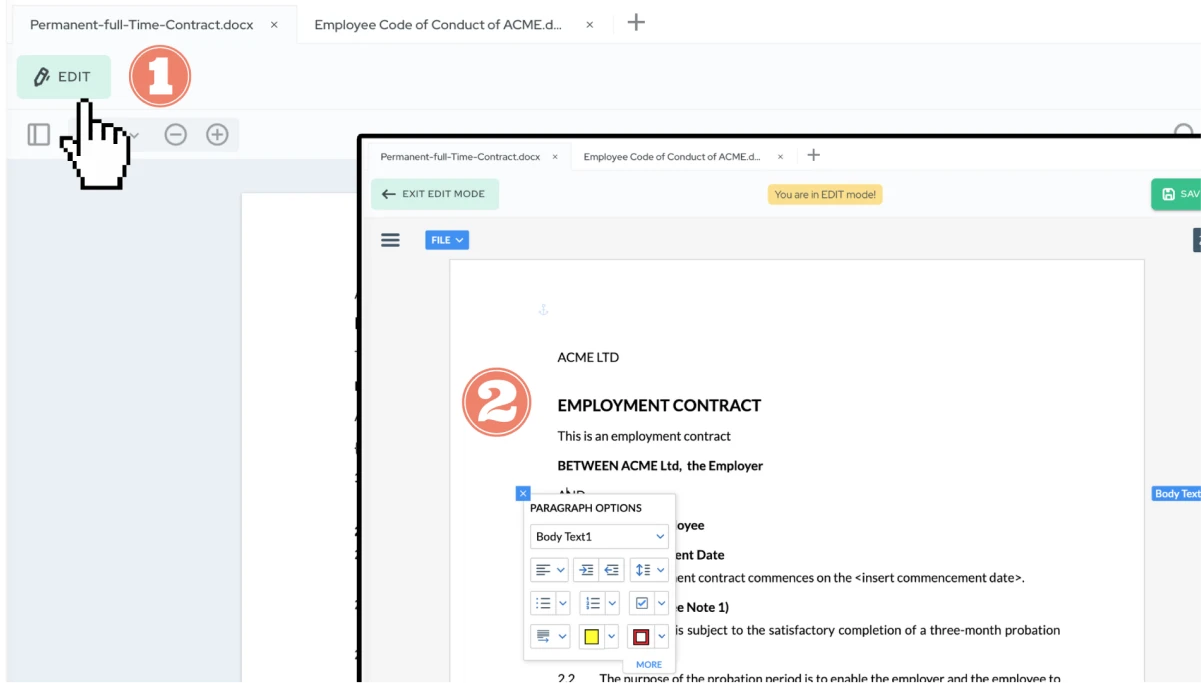This screenshot has height=683, width=1201.
Task: Toggle the sidebar panel icon below EDIT
Action: point(39,134)
